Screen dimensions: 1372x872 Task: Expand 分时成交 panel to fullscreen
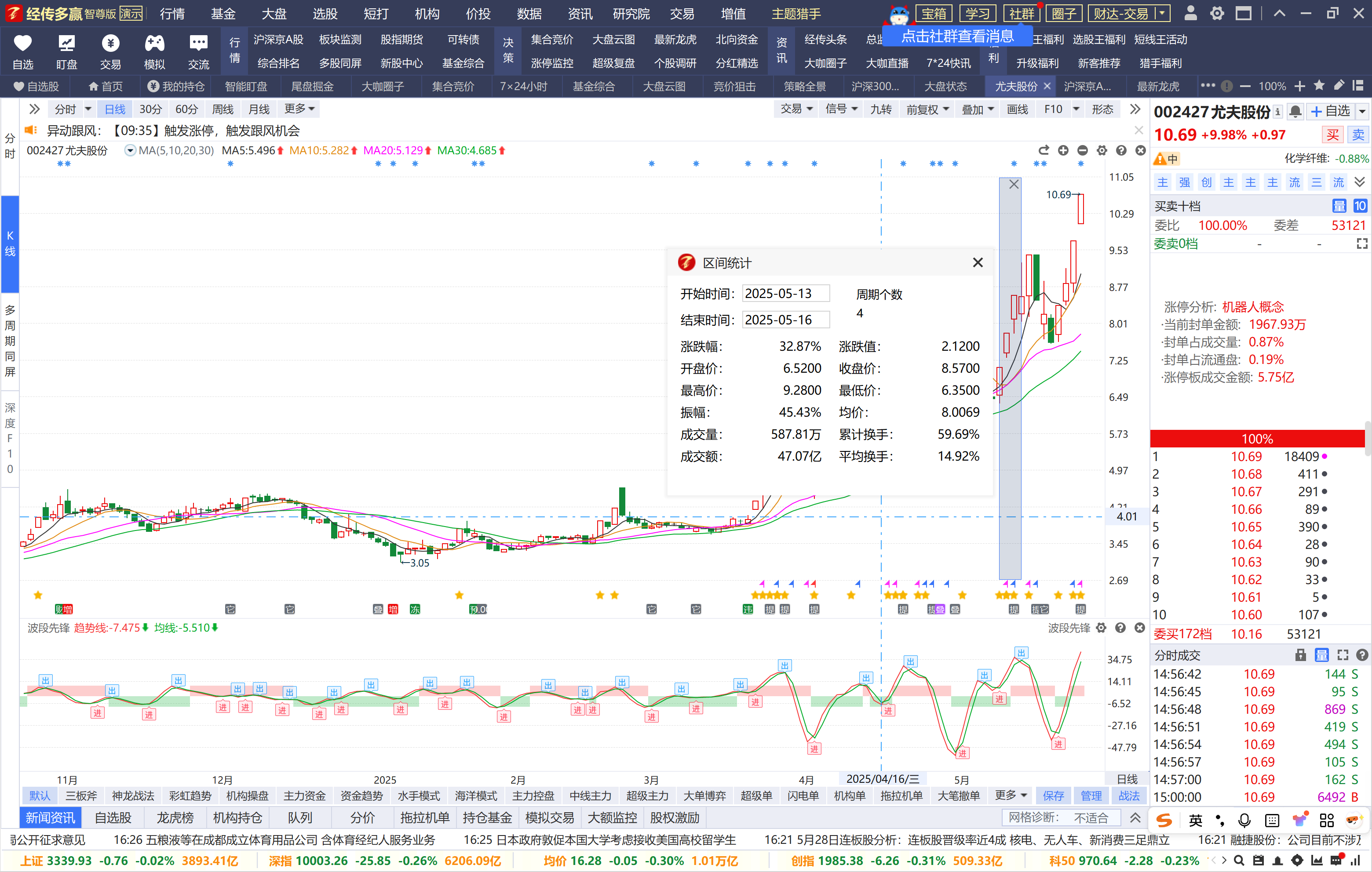[1343, 655]
